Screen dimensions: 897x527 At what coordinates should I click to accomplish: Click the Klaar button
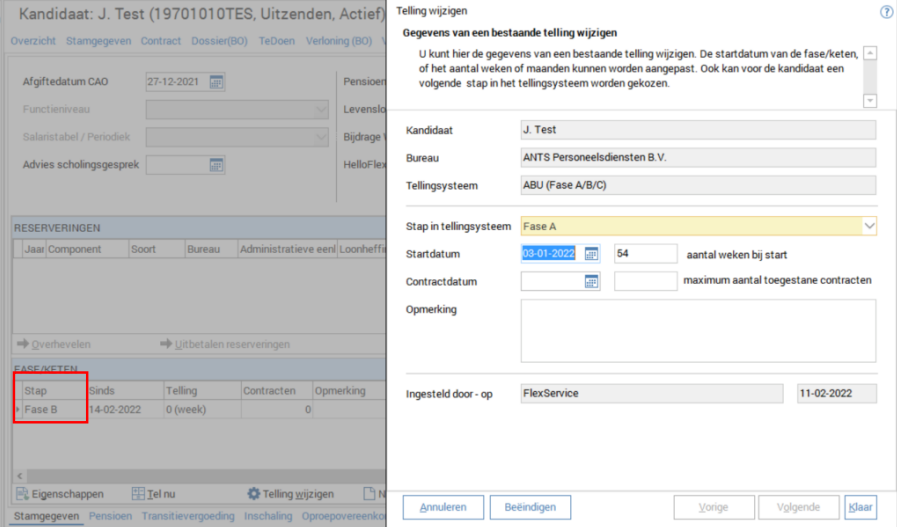[860, 507]
